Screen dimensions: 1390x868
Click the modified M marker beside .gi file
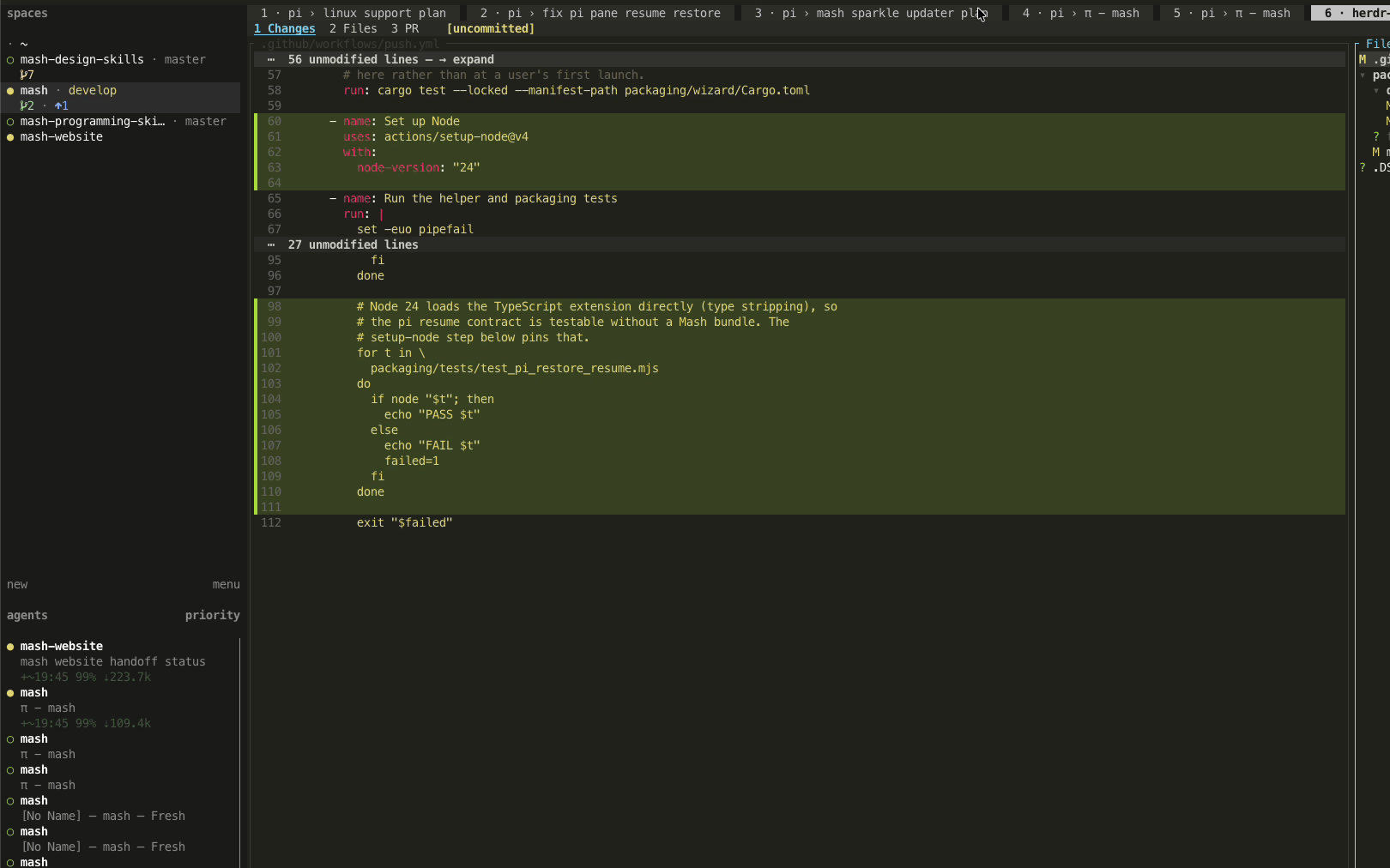click(1363, 60)
